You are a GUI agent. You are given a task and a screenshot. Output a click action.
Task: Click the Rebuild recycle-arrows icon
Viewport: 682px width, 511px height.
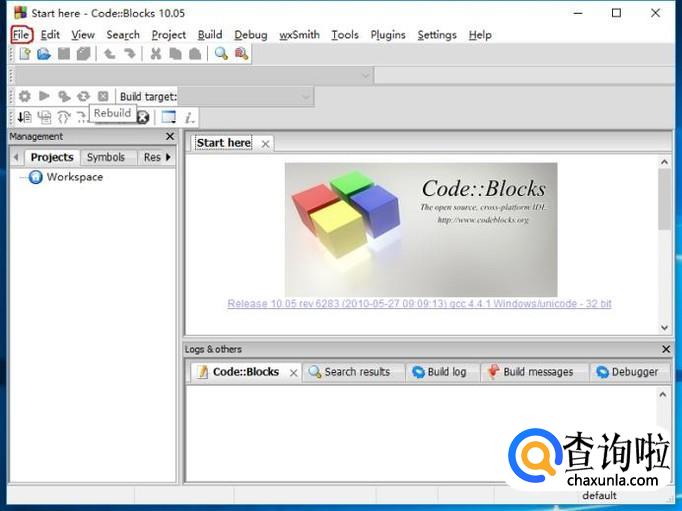84,96
